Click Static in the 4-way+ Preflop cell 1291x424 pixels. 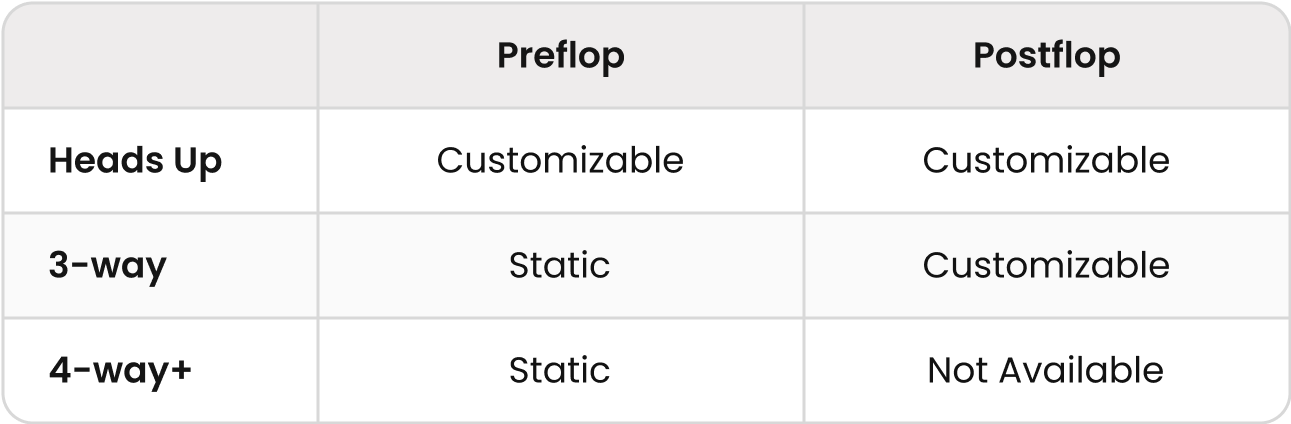tap(560, 370)
